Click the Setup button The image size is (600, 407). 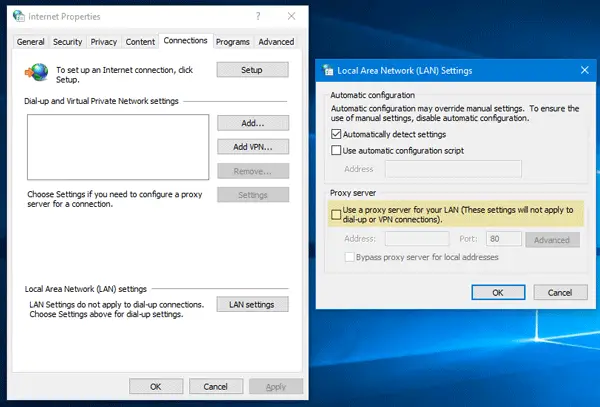[x=252, y=70]
